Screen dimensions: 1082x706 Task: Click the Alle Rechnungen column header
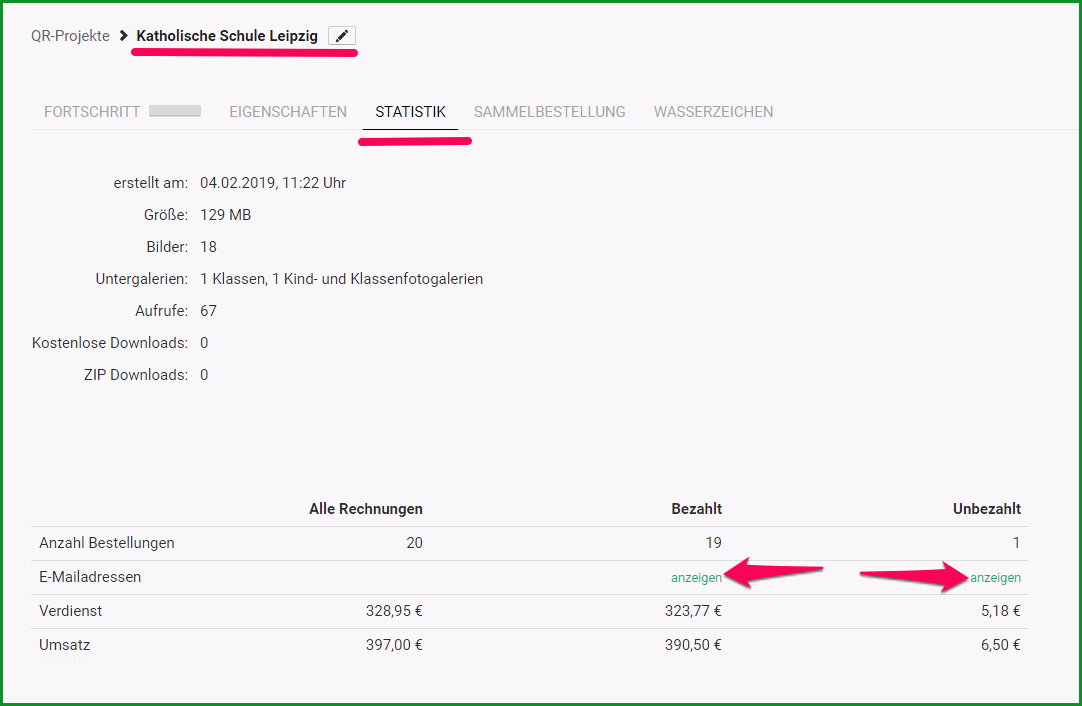366,509
